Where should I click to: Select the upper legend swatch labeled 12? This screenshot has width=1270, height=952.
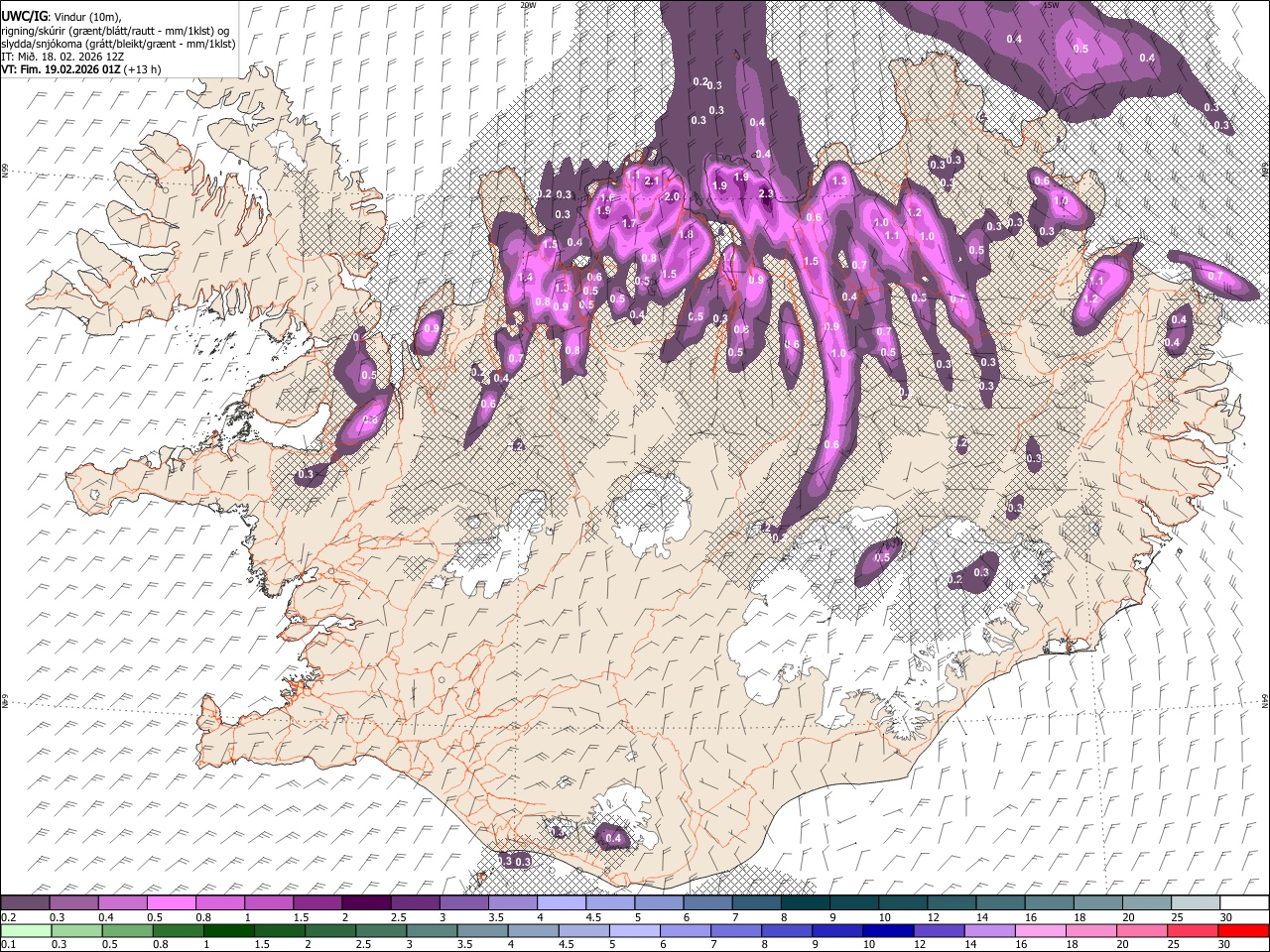pos(952,903)
